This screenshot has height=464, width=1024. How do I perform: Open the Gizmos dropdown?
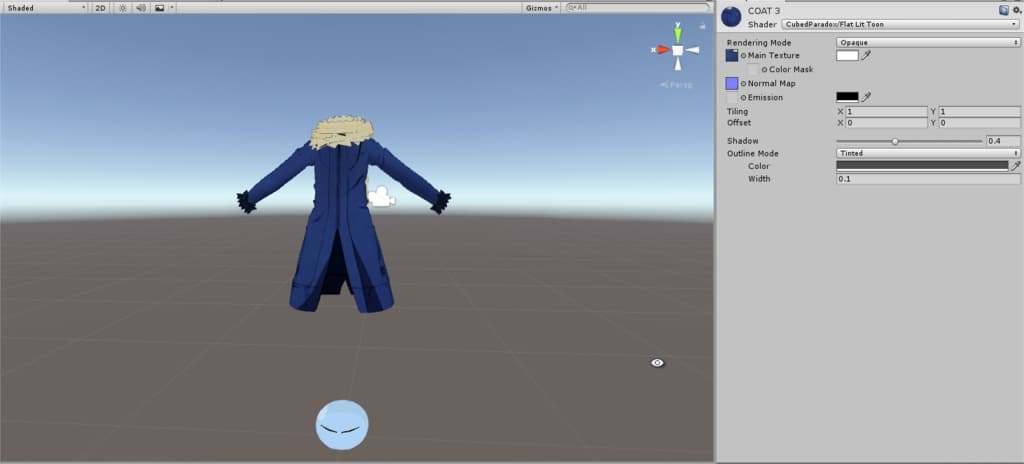(x=542, y=8)
